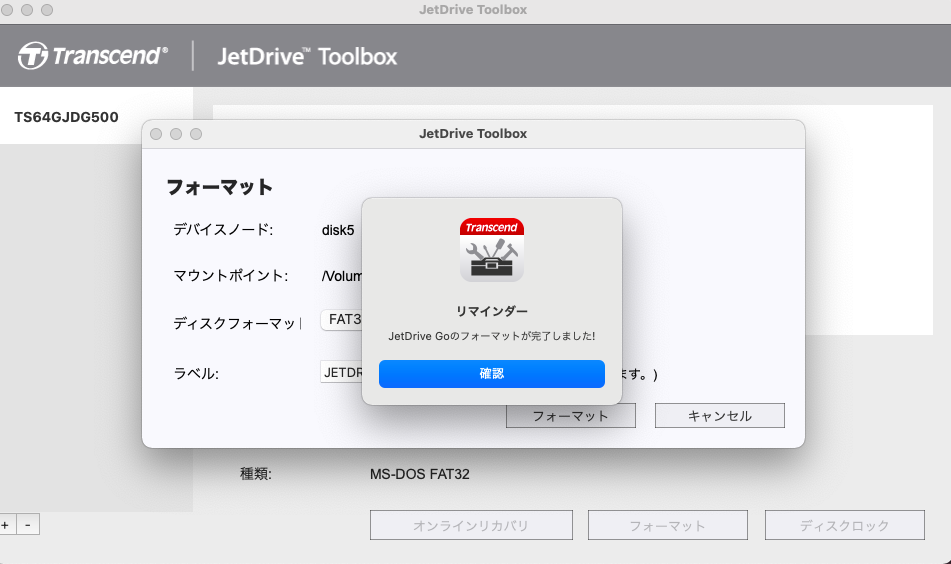951x564 pixels.
Task: Close the main JetDrive Toolbox window
Action: pos(7,10)
